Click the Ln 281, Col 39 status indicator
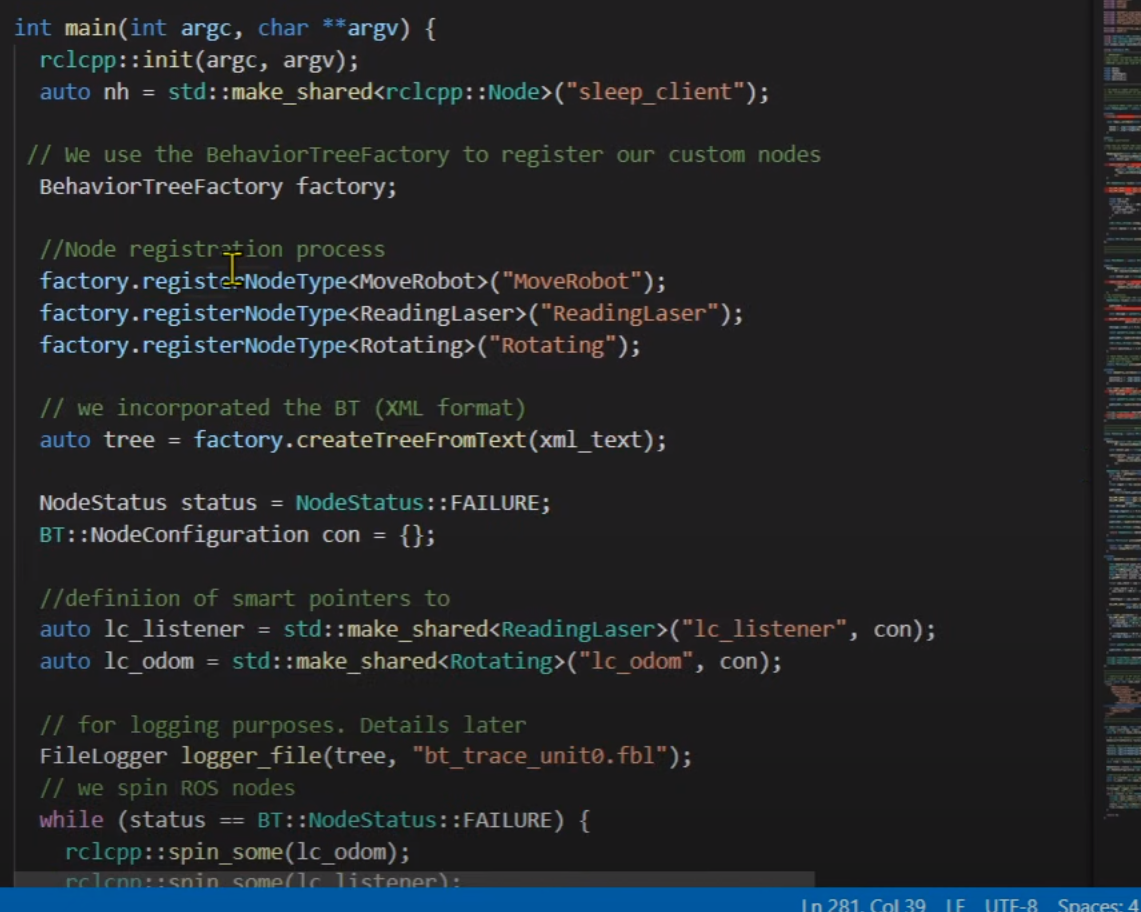The width and height of the screenshot is (1141, 912). 863,904
